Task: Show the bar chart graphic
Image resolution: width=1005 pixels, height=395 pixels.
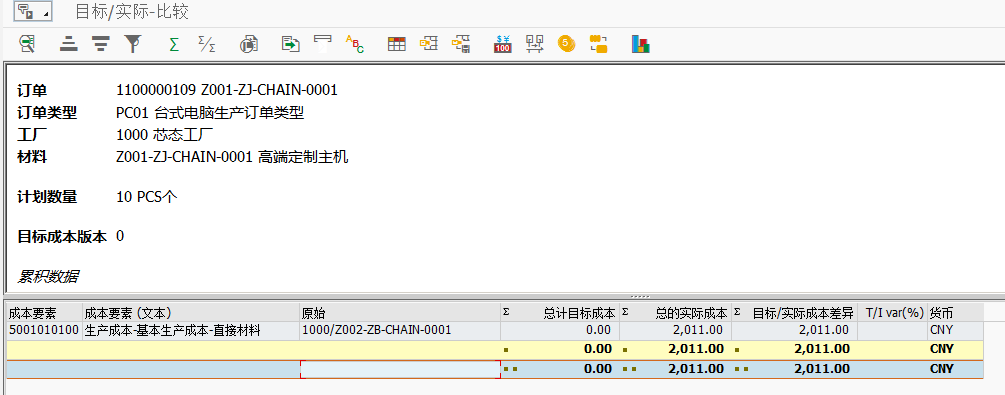Action: coord(640,44)
